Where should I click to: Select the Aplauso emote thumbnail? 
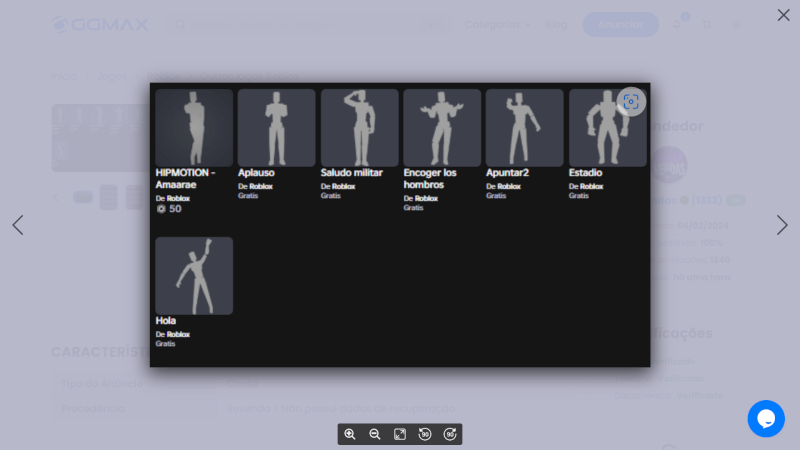tap(276, 128)
